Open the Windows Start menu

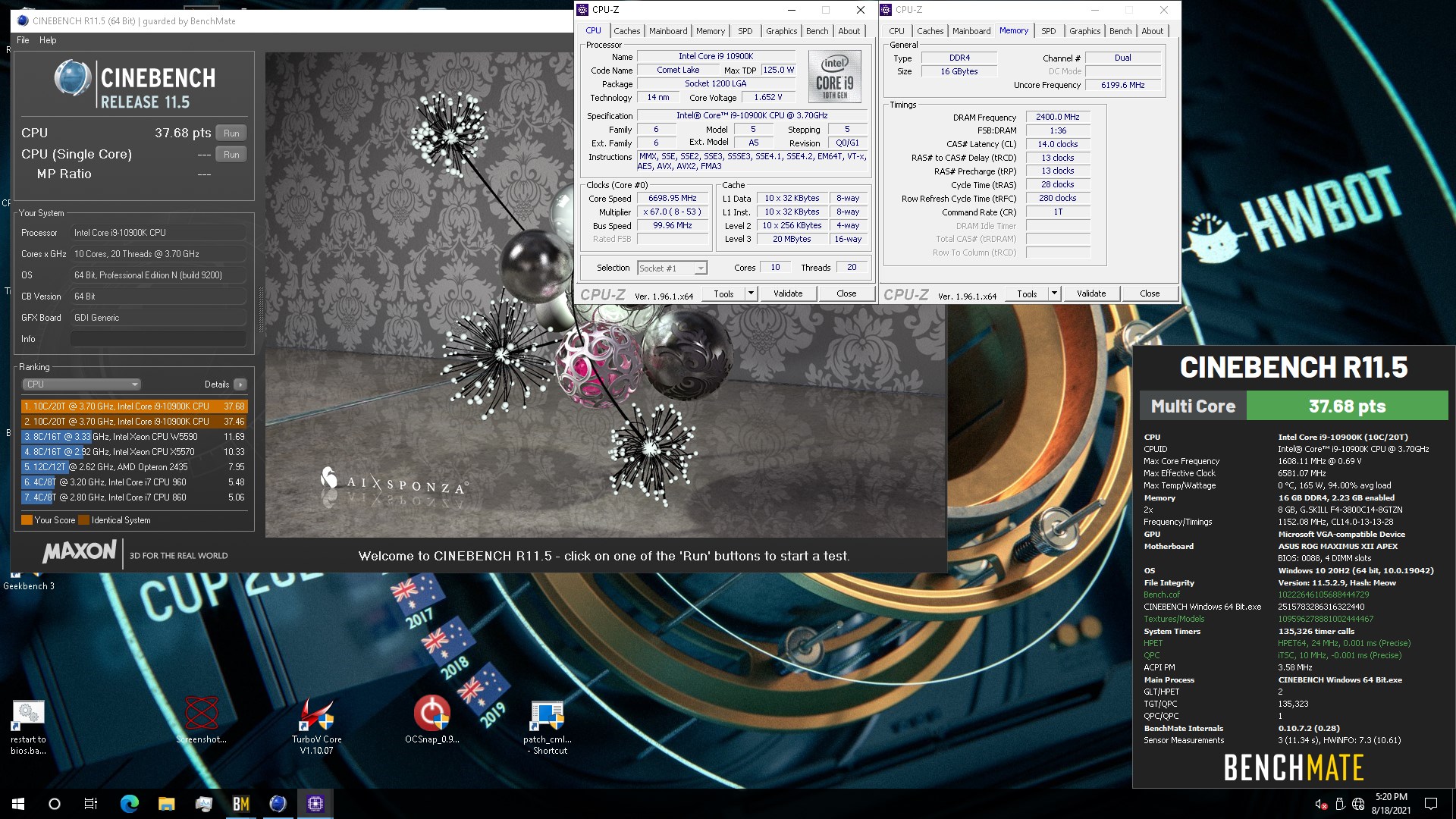[18, 804]
